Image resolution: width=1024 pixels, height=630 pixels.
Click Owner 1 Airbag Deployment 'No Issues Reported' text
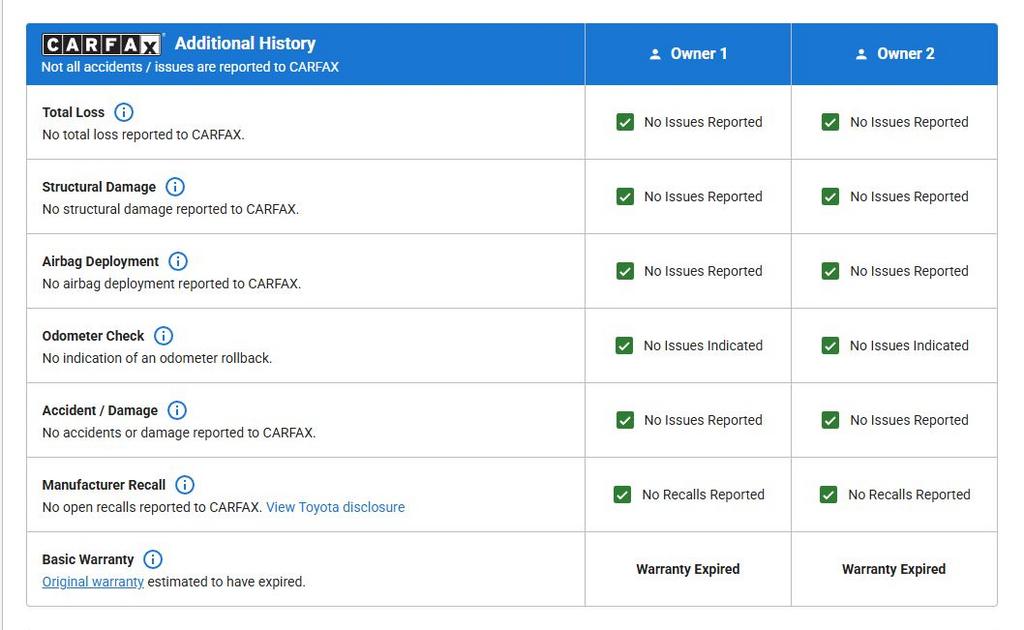point(703,271)
